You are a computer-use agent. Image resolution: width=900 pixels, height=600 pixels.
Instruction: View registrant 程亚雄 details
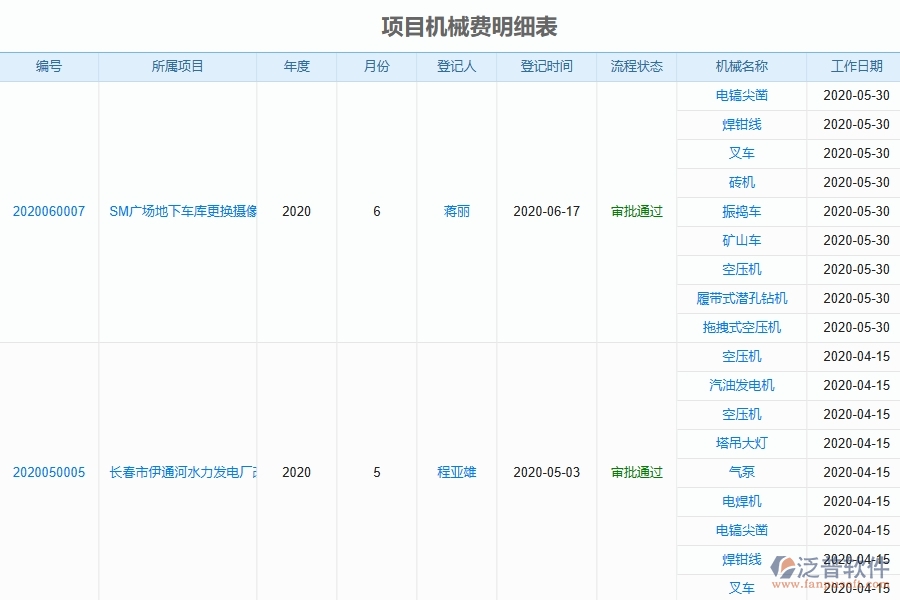pyautogui.click(x=455, y=473)
